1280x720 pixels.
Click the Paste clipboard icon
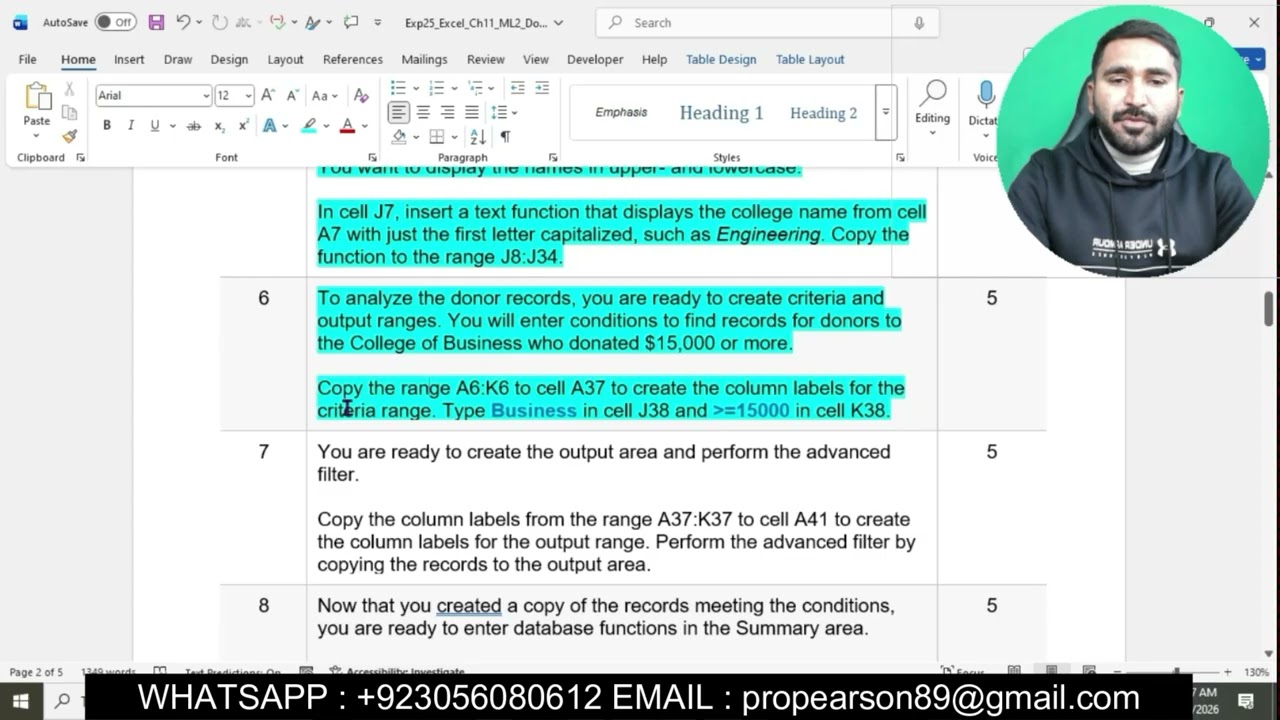(x=37, y=97)
